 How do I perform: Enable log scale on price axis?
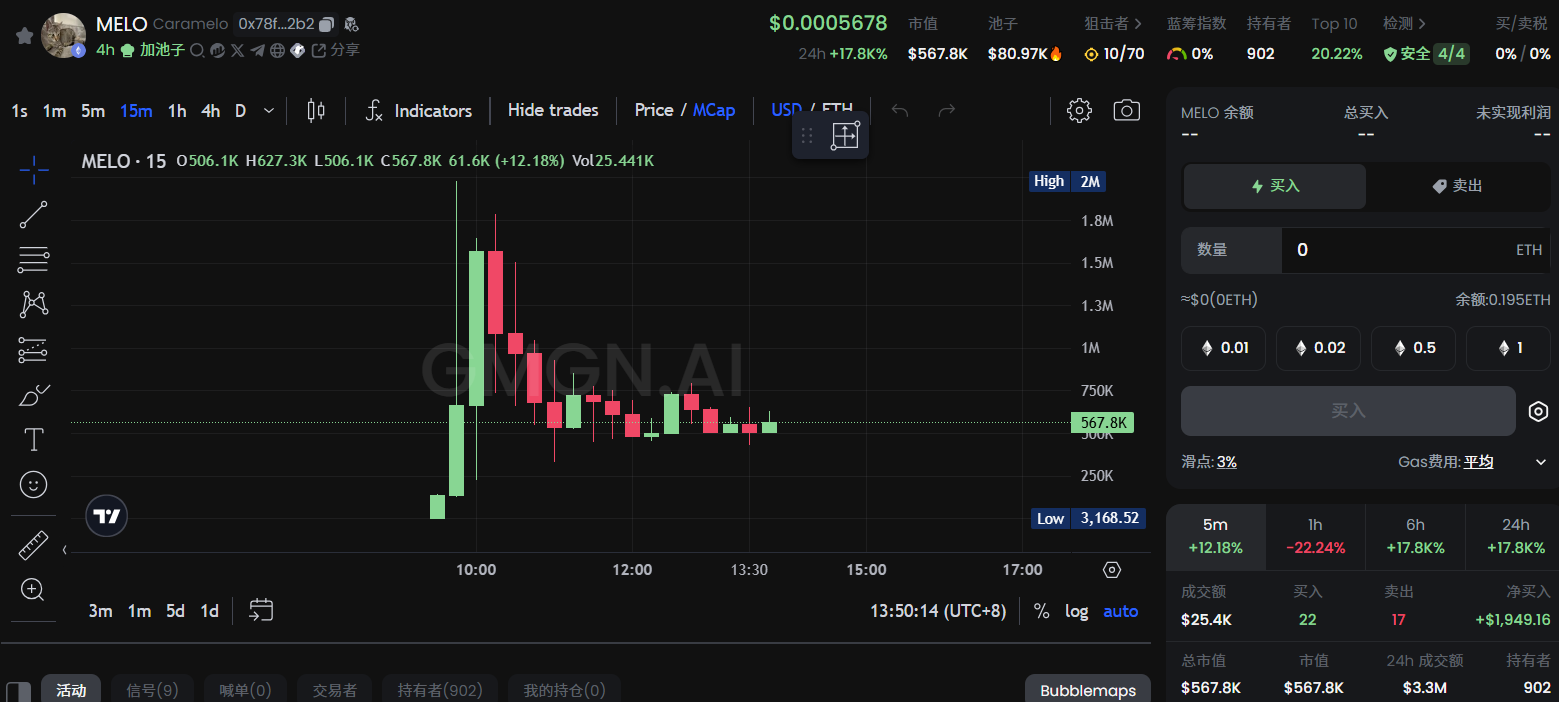click(x=1076, y=611)
